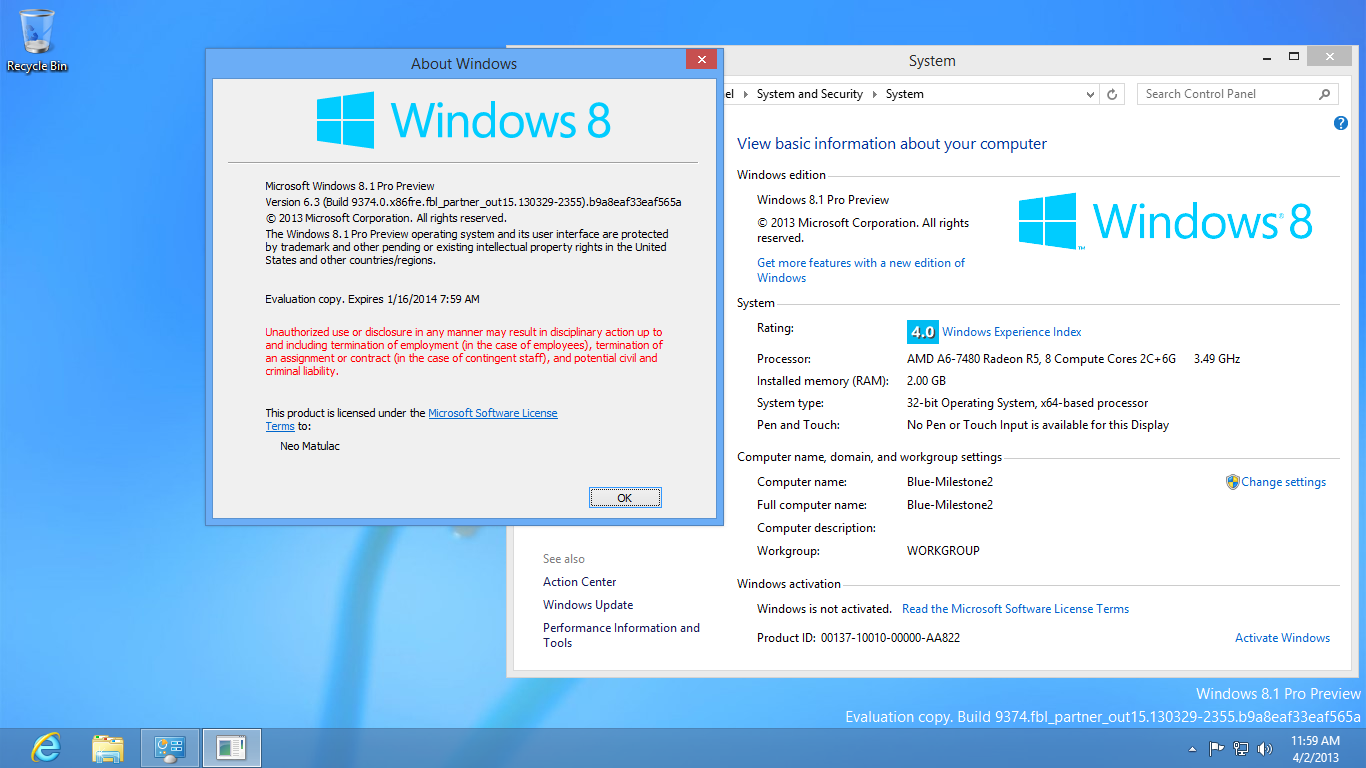1366x768 pixels.
Task: Click OK in the About Windows dialog
Action: [625, 498]
